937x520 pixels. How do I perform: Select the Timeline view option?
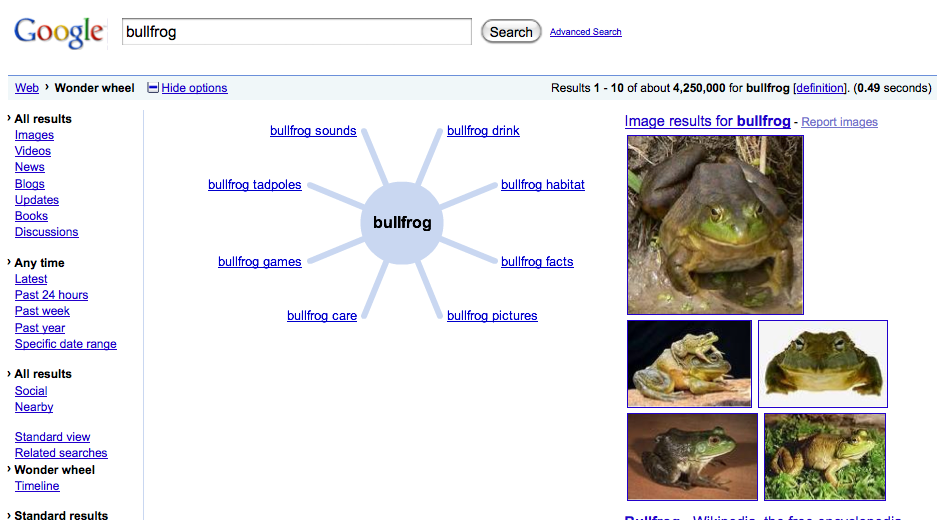37,486
